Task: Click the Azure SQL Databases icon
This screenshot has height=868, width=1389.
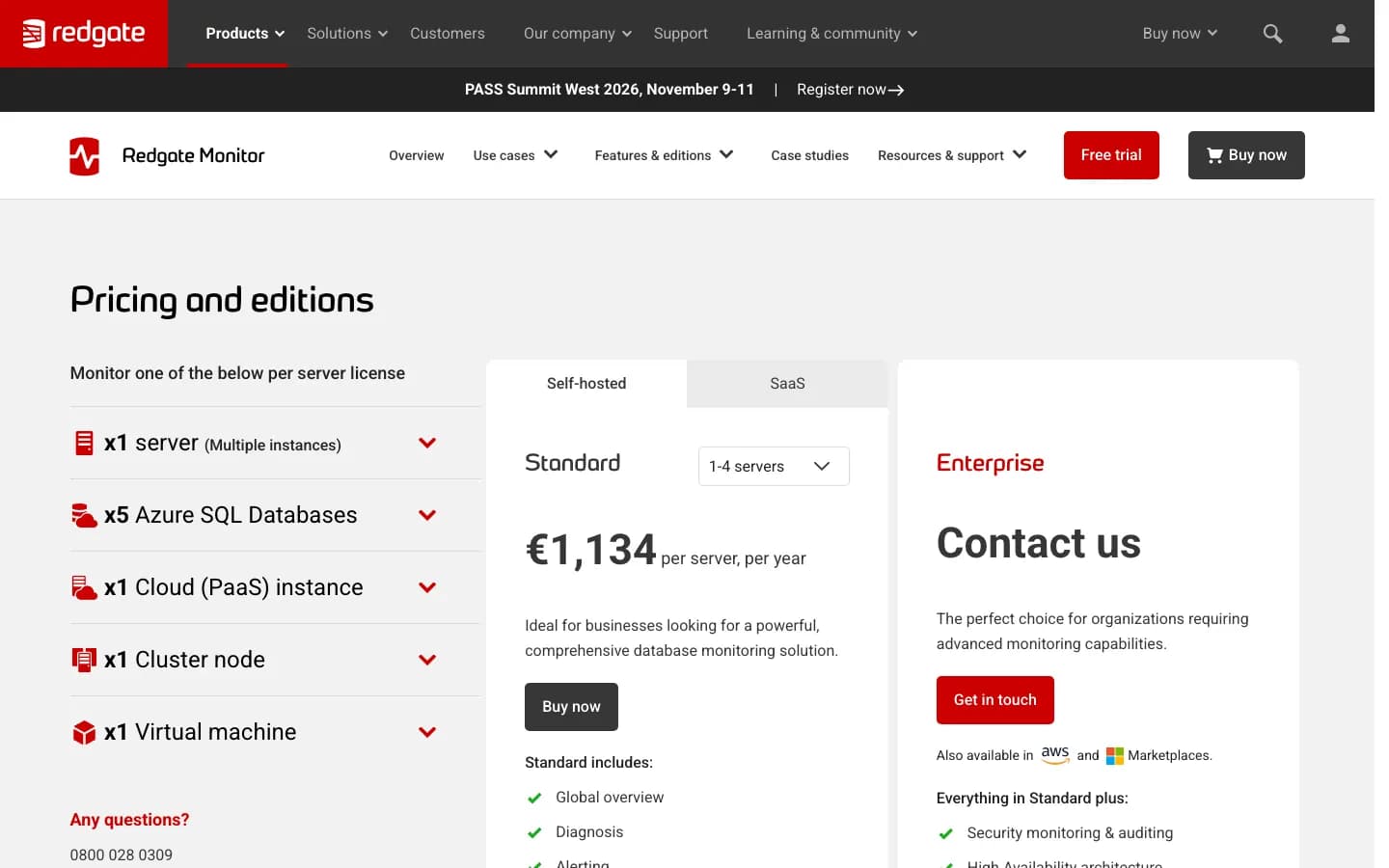Action: click(x=84, y=515)
